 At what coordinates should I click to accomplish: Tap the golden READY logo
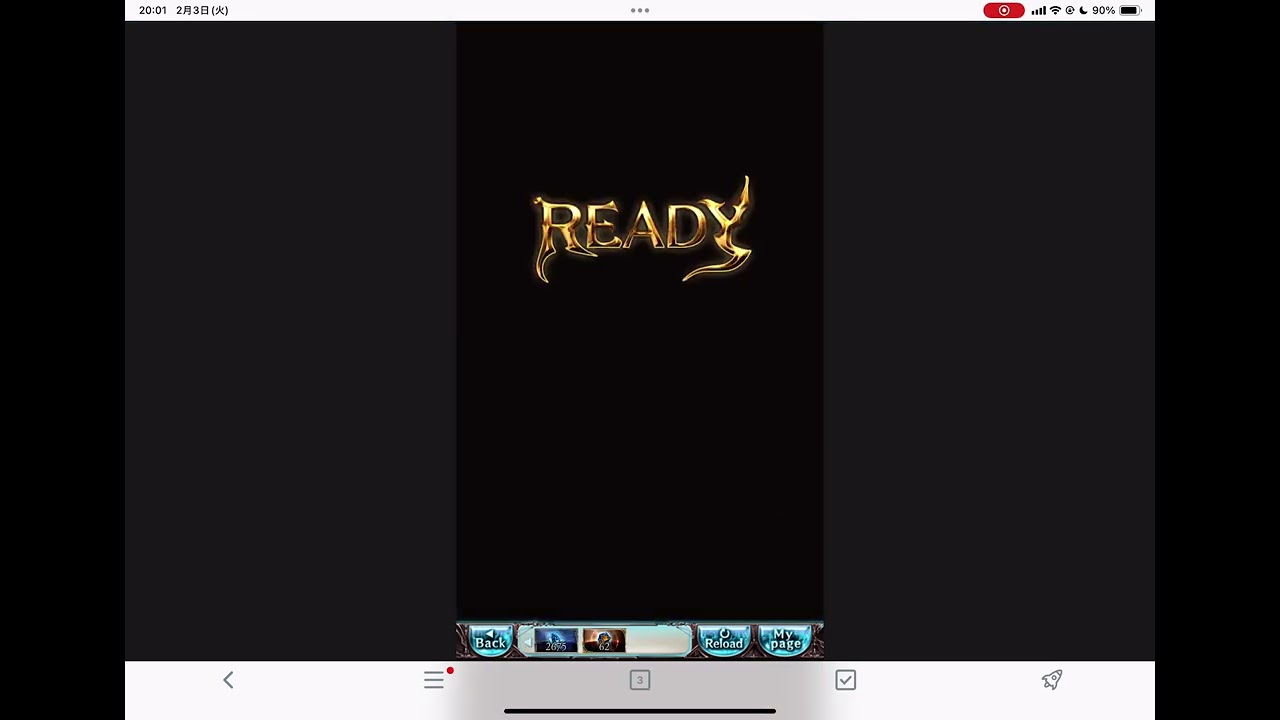643,230
